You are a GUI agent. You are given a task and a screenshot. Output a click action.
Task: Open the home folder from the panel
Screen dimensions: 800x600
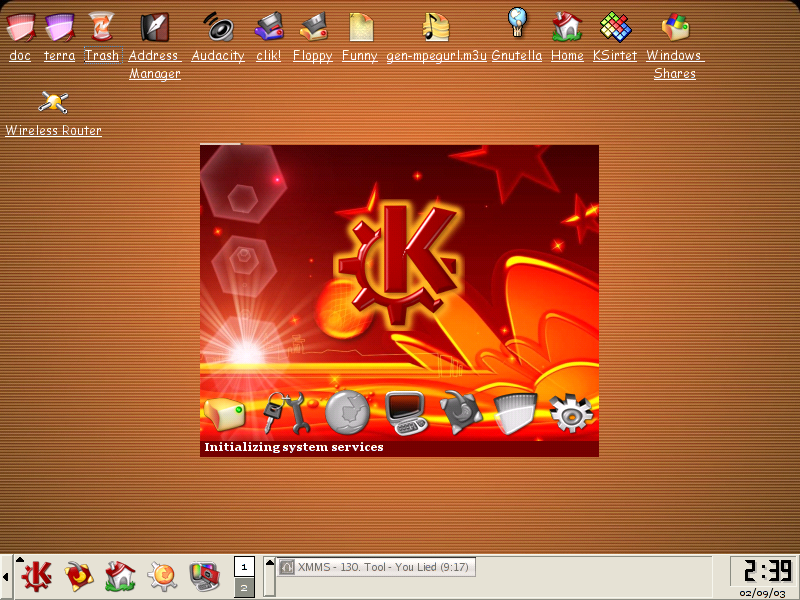pyautogui.click(x=120, y=577)
